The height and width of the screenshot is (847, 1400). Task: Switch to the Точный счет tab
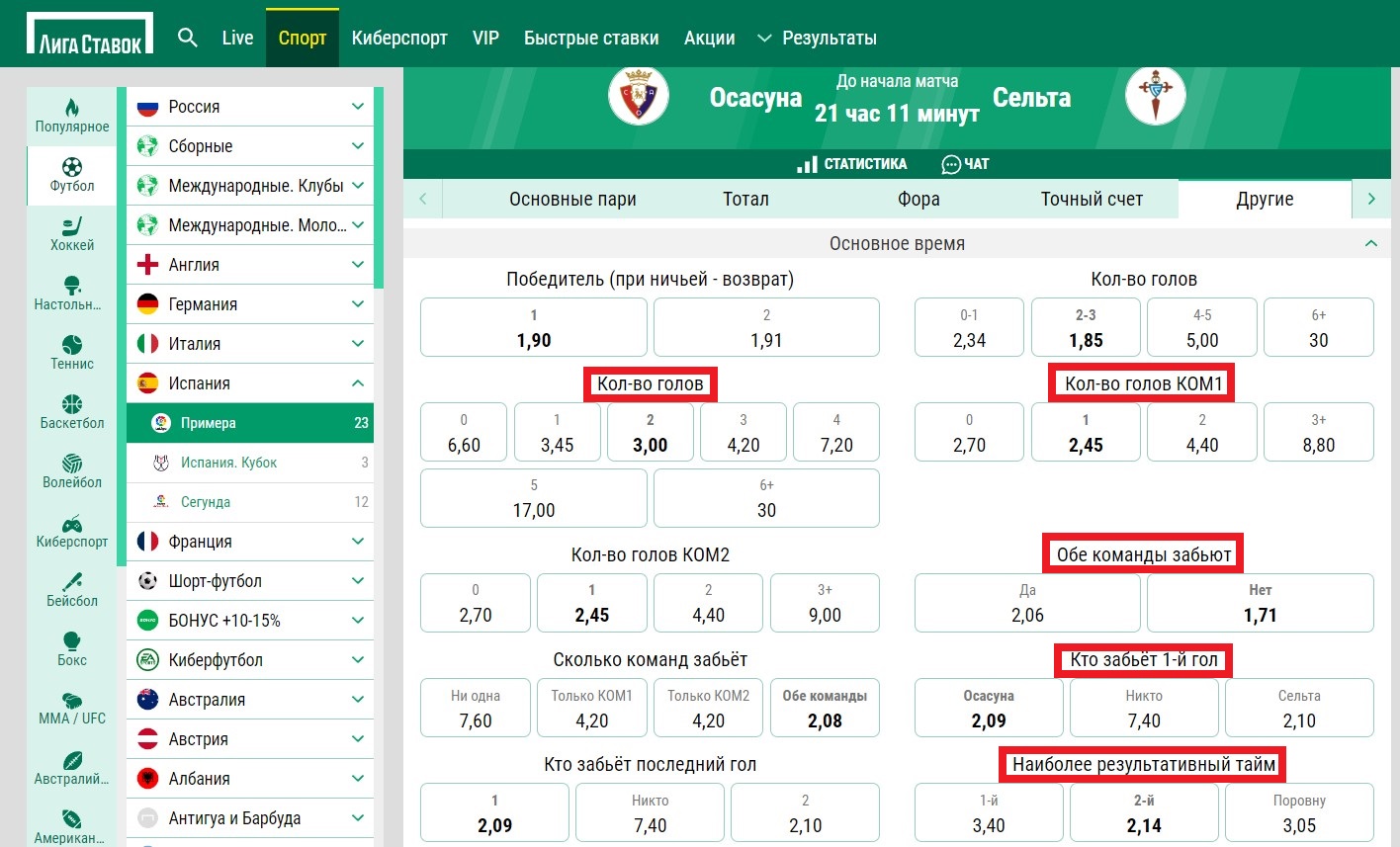(x=1092, y=199)
